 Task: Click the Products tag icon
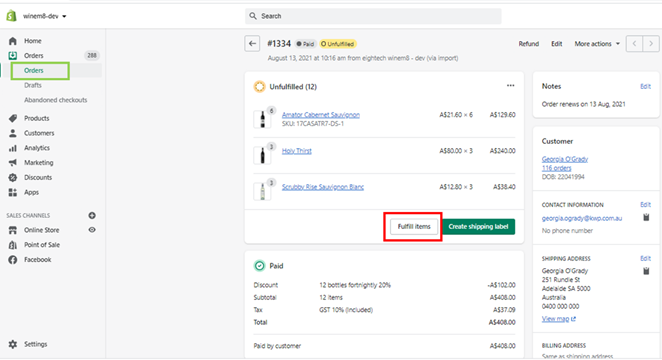pyautogui.click(x=13, y=118)
